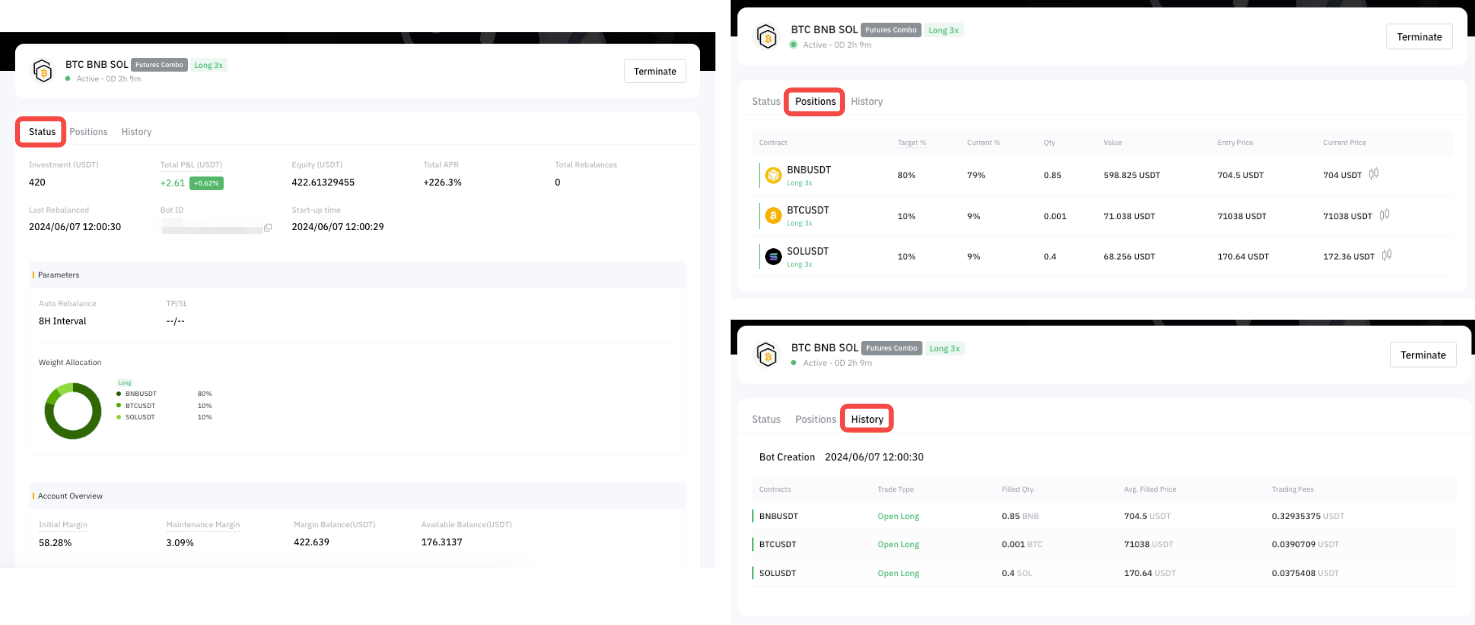Select the highlighted Positions tab
Image resolution: width=1475 pixels, height=625 pixels.
[815, 102]
